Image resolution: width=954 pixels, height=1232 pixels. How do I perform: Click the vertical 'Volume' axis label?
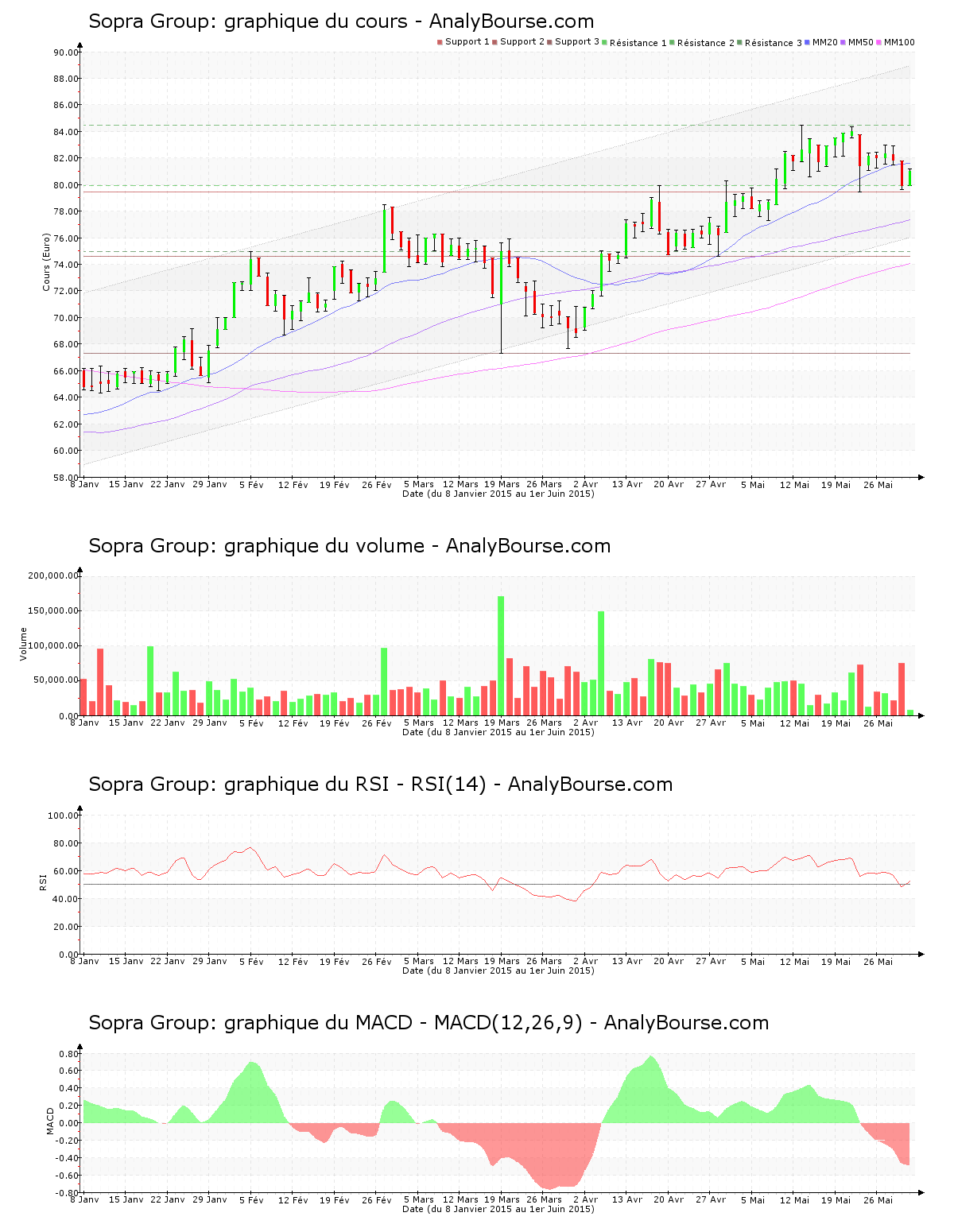[x=23, y=644]
